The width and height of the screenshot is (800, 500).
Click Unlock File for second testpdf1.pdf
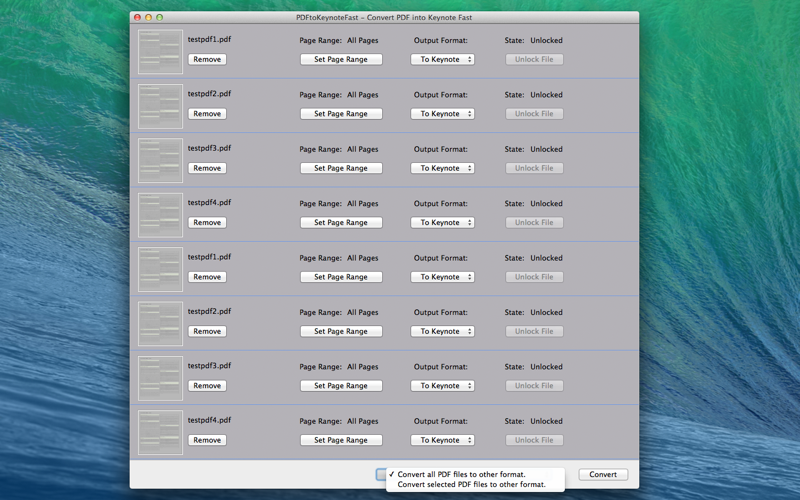534,277
